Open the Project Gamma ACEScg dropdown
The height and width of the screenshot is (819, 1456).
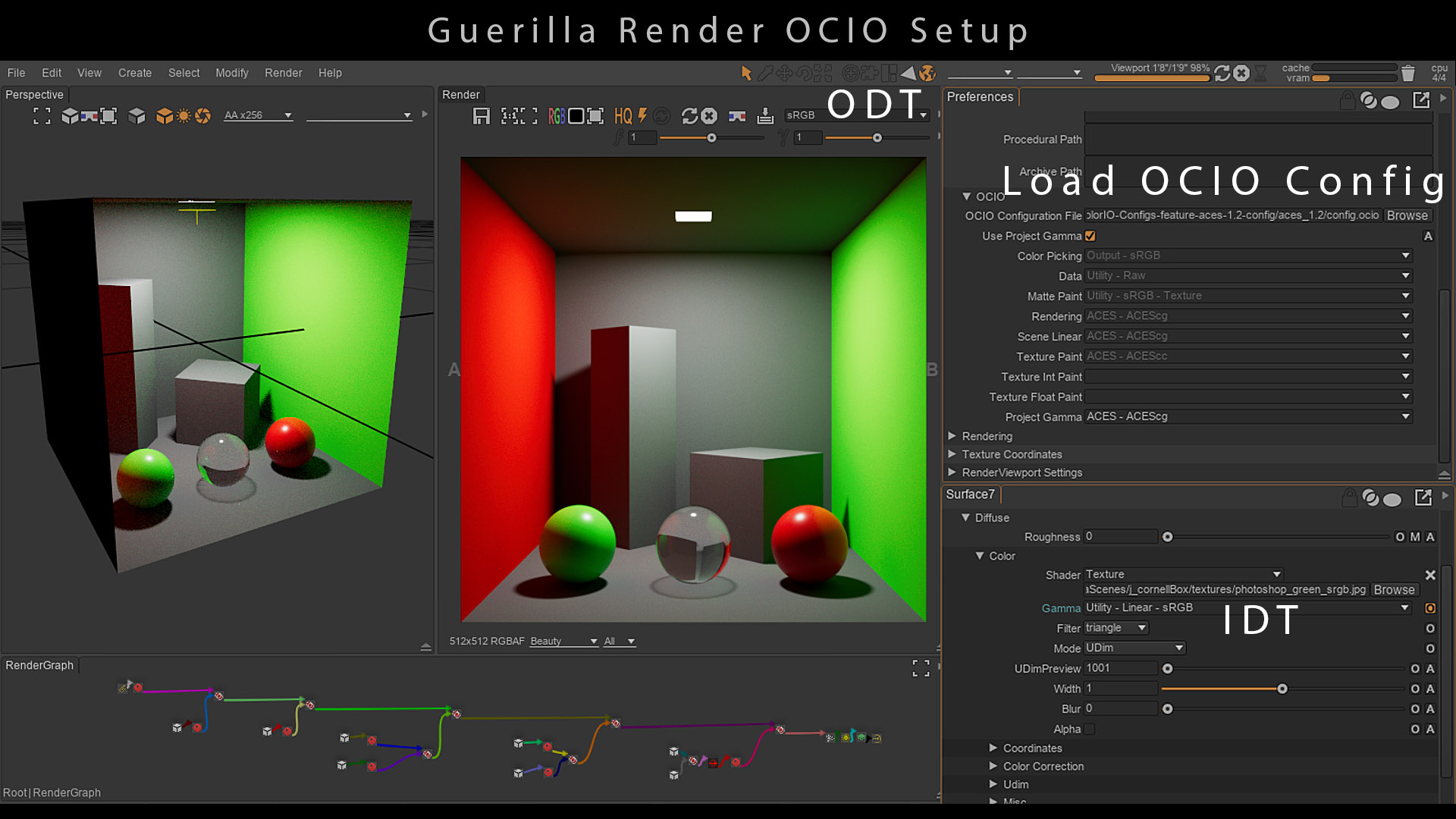coord(1405,416)
